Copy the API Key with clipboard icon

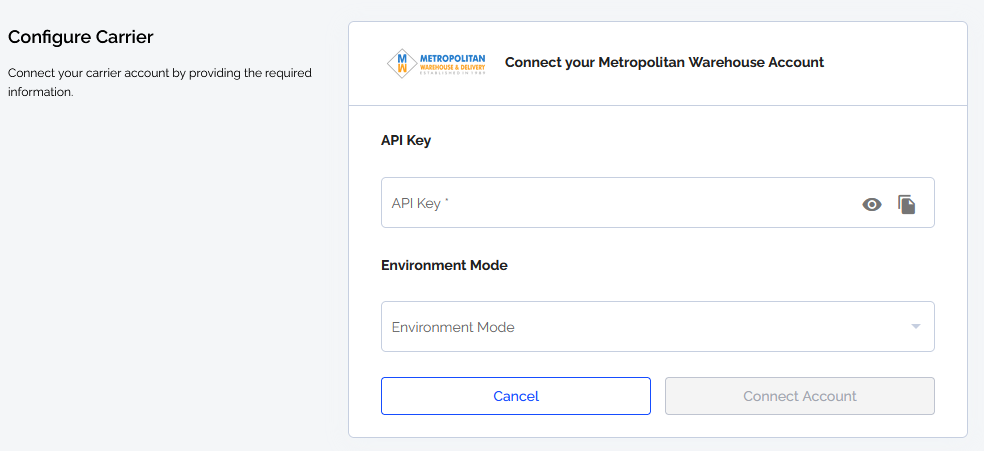[x=906, y=204]
